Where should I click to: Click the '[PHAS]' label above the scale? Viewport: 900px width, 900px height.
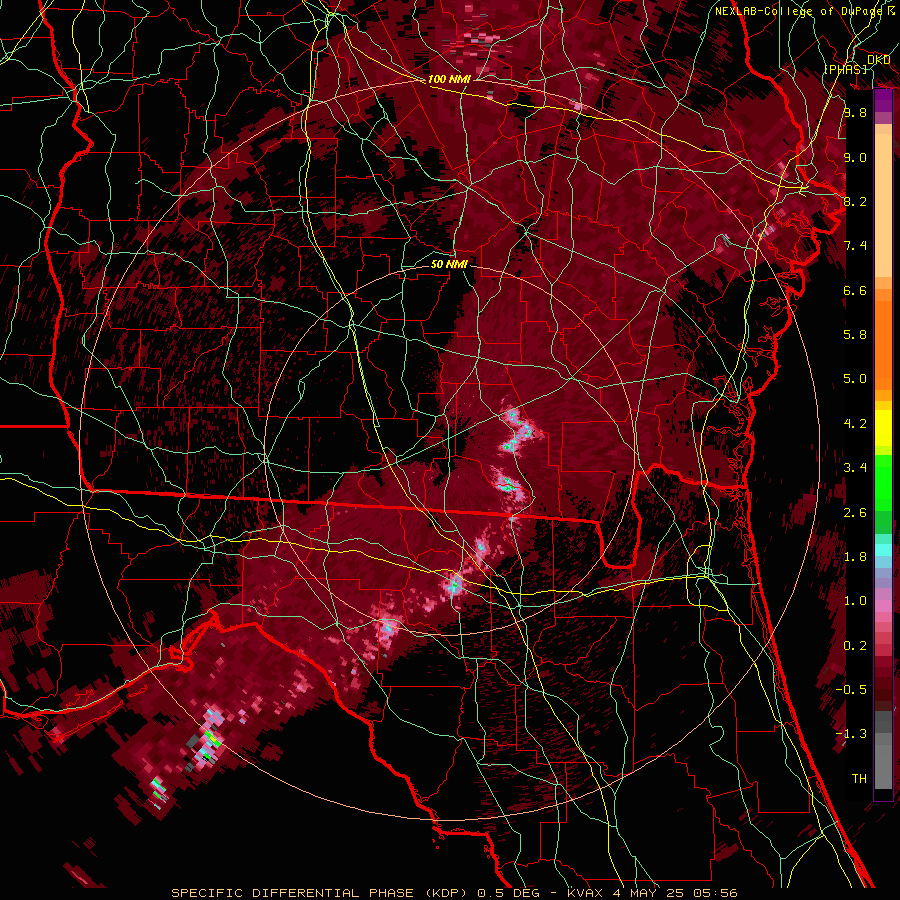point(845,69)
